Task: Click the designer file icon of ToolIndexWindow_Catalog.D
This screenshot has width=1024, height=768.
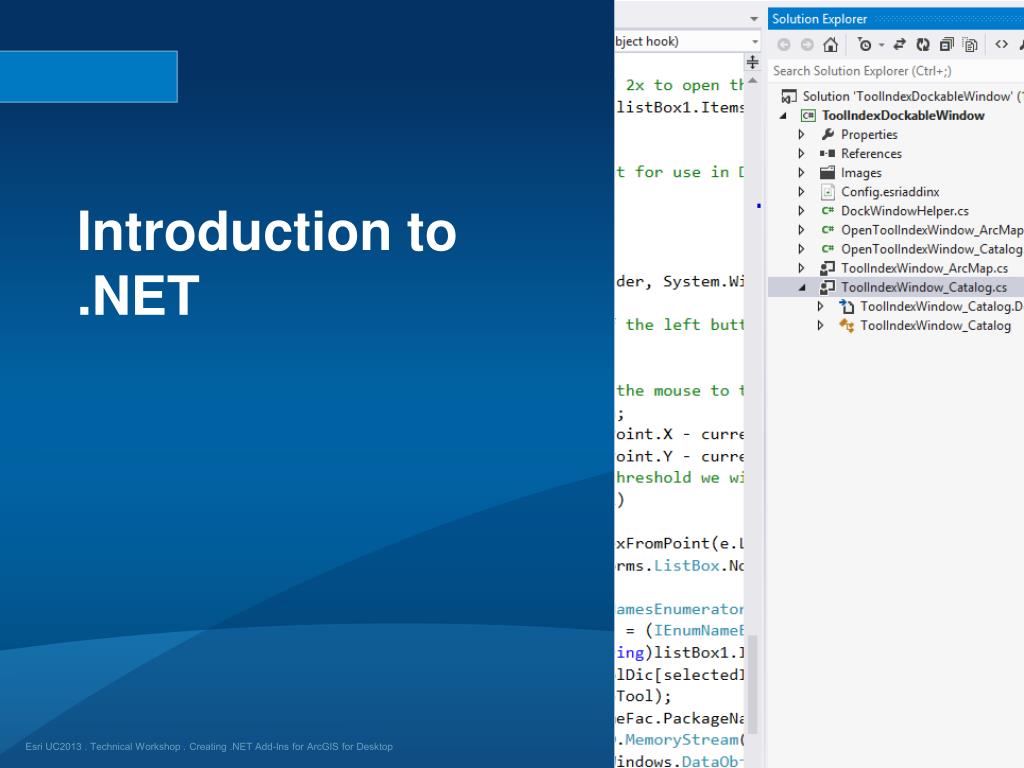Action: coord(846,306)
